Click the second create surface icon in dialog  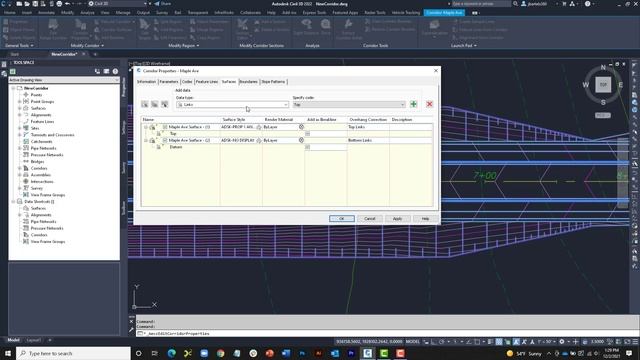coord(155,104)
